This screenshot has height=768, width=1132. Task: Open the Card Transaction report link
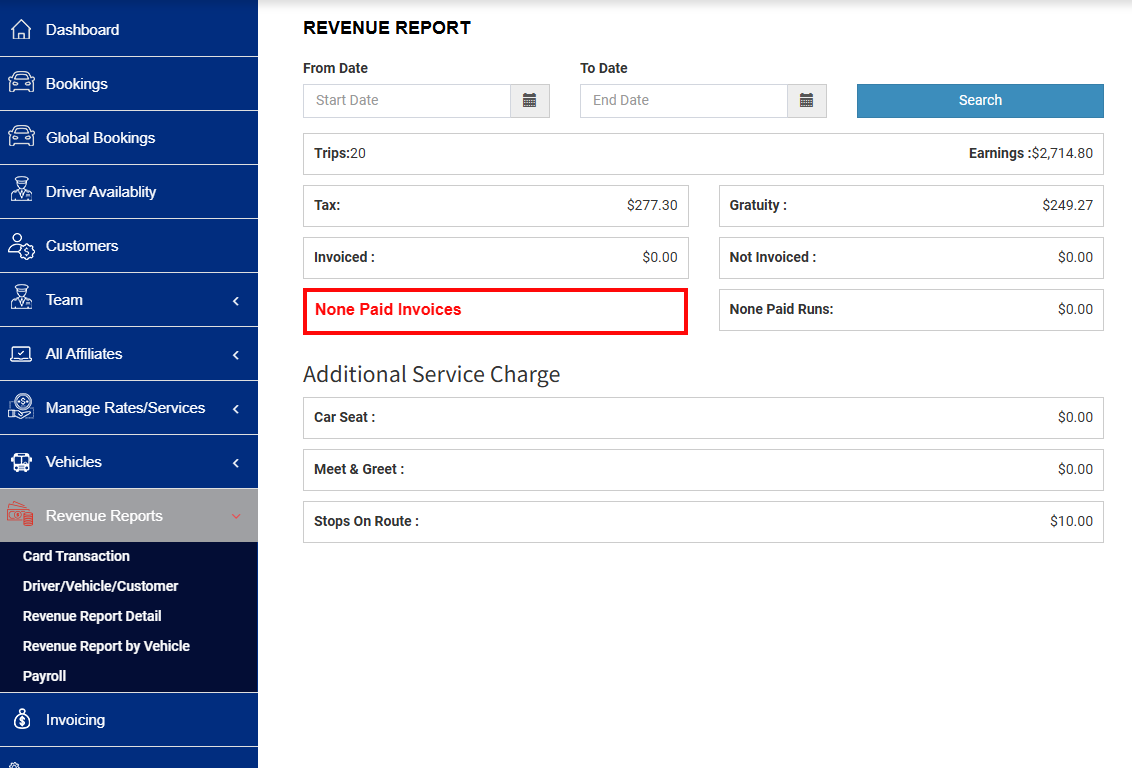(76, 557)
